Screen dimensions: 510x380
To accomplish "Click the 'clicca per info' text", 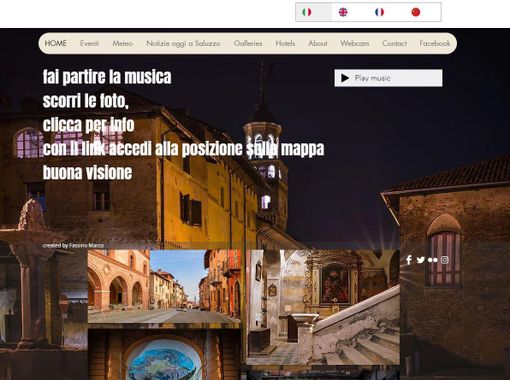I will [x=88, y=125].
